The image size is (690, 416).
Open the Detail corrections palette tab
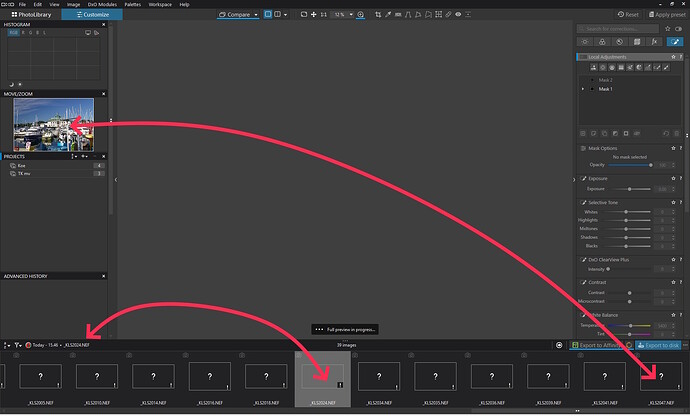pos(620,42)
